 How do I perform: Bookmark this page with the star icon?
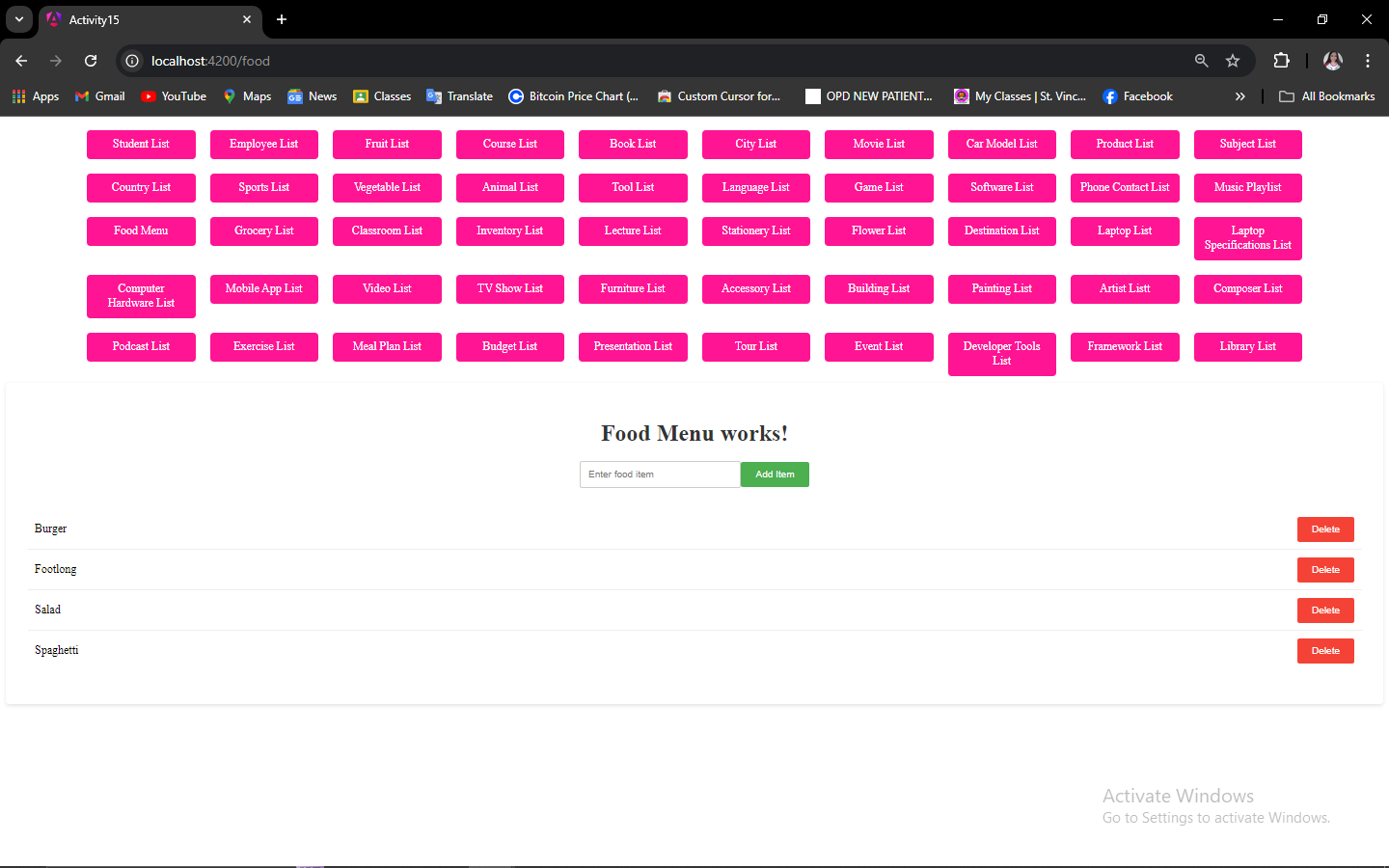click(1233, 61)
